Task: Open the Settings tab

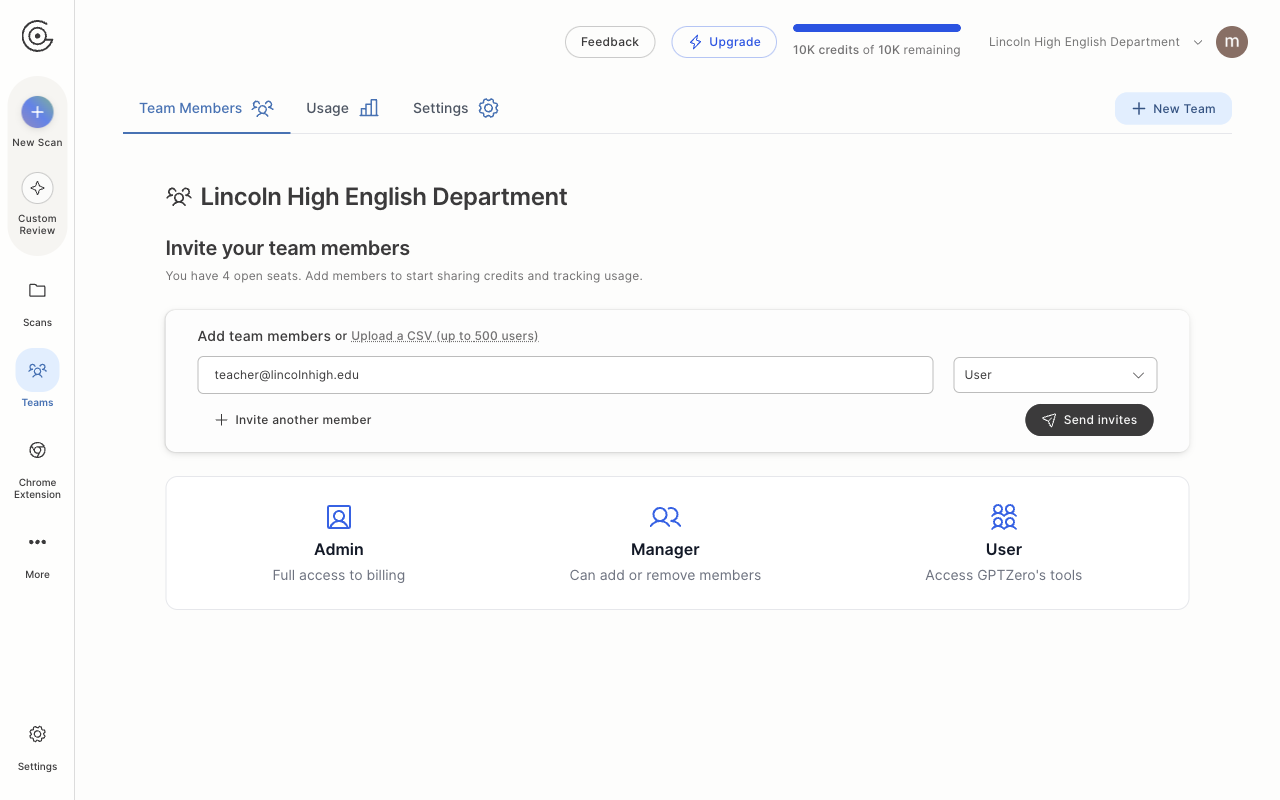Action: click(455, 108)
